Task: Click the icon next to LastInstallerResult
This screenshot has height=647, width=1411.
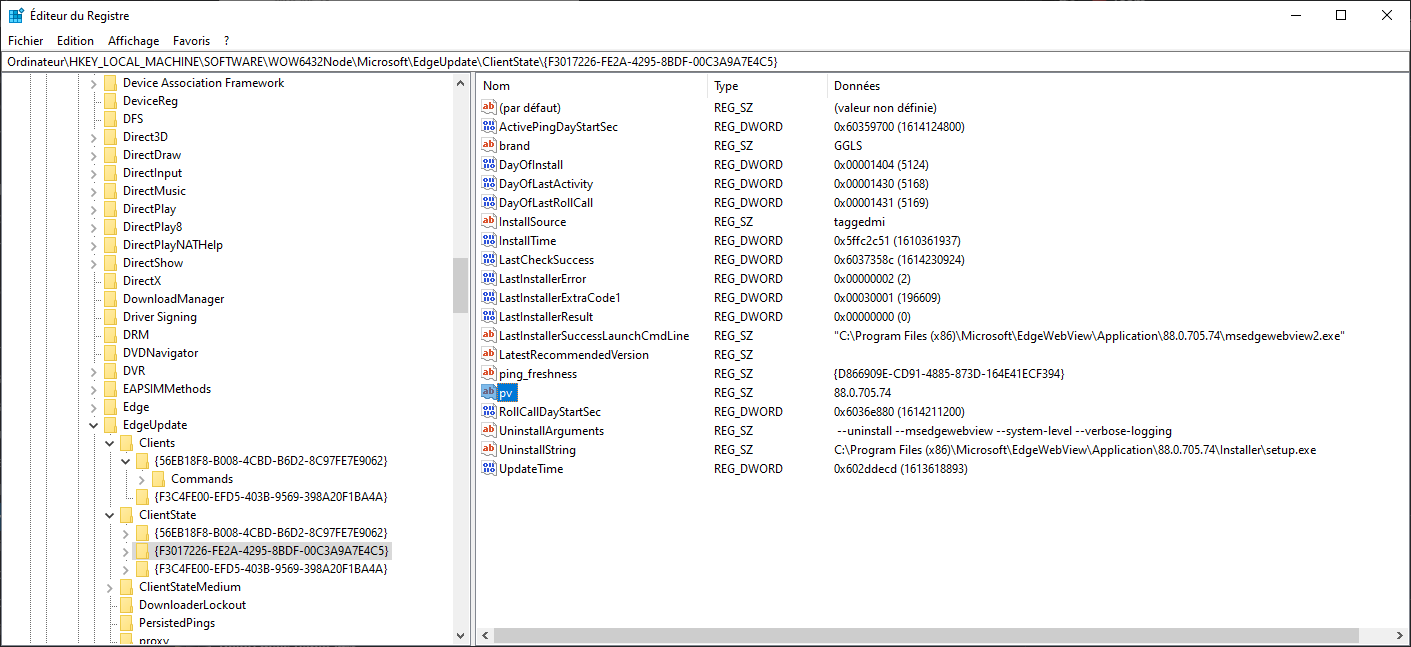Action: click(x=489, y=316)
